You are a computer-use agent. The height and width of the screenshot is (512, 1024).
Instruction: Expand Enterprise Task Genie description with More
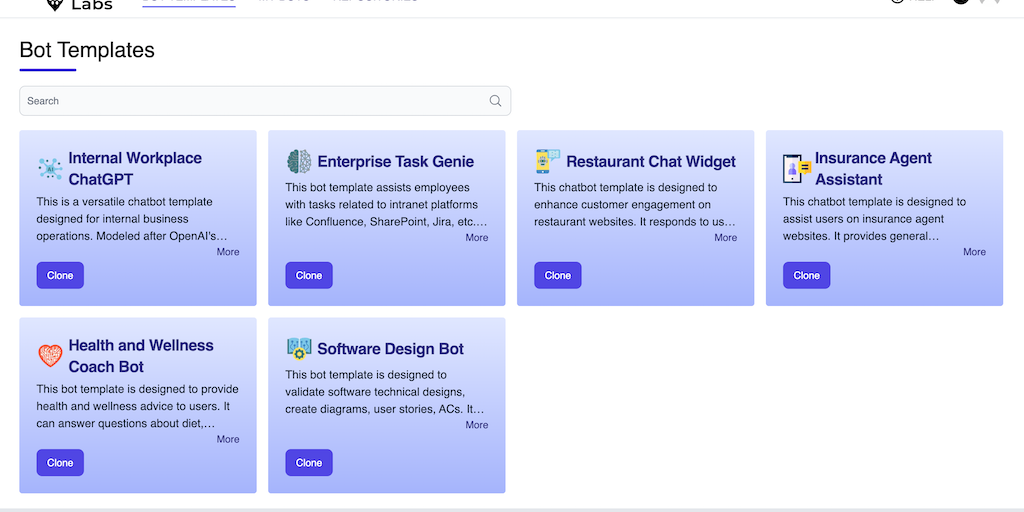[x=477, y=238]
